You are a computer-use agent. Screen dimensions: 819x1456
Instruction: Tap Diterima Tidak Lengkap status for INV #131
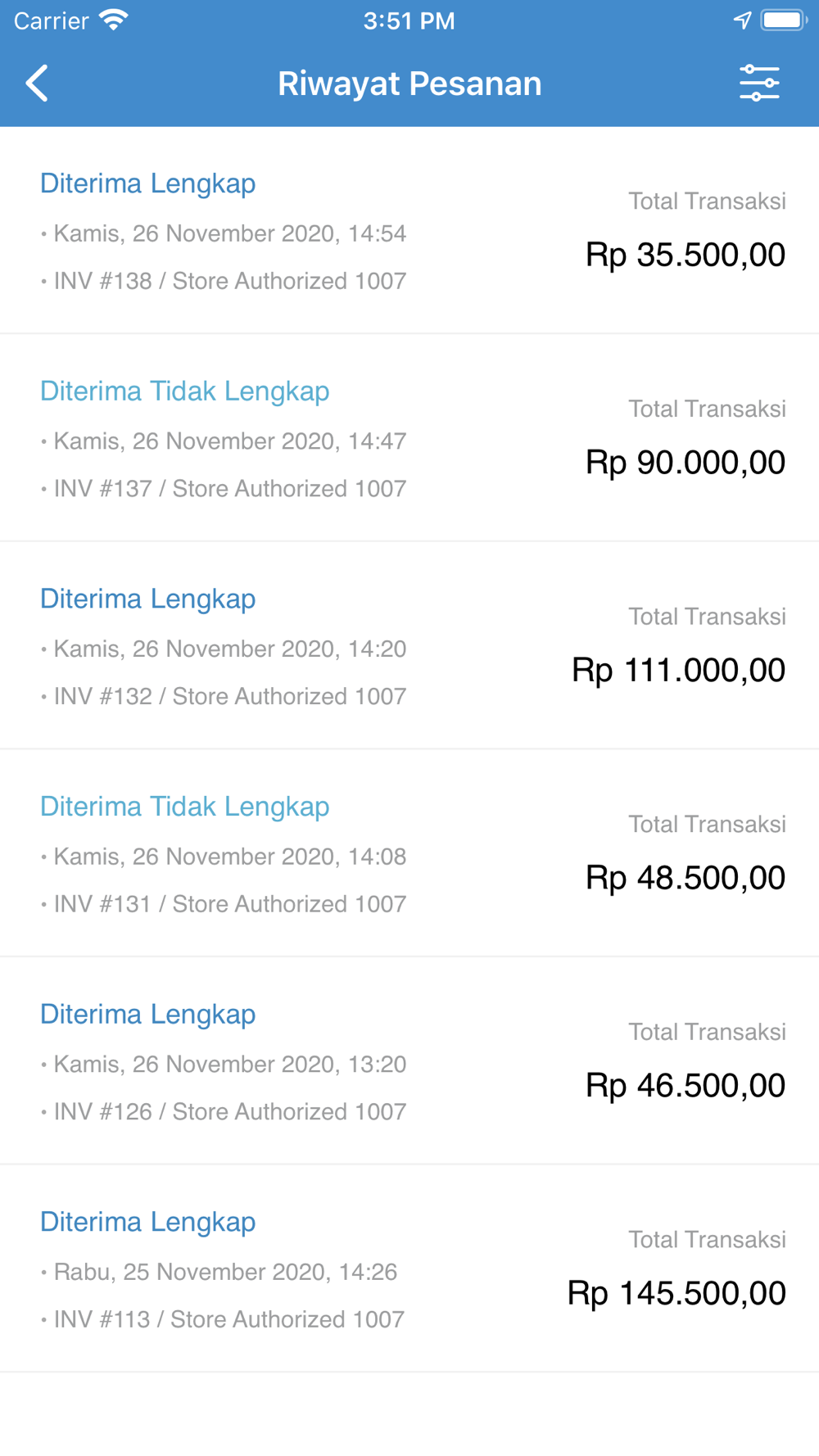click(185, 807)
